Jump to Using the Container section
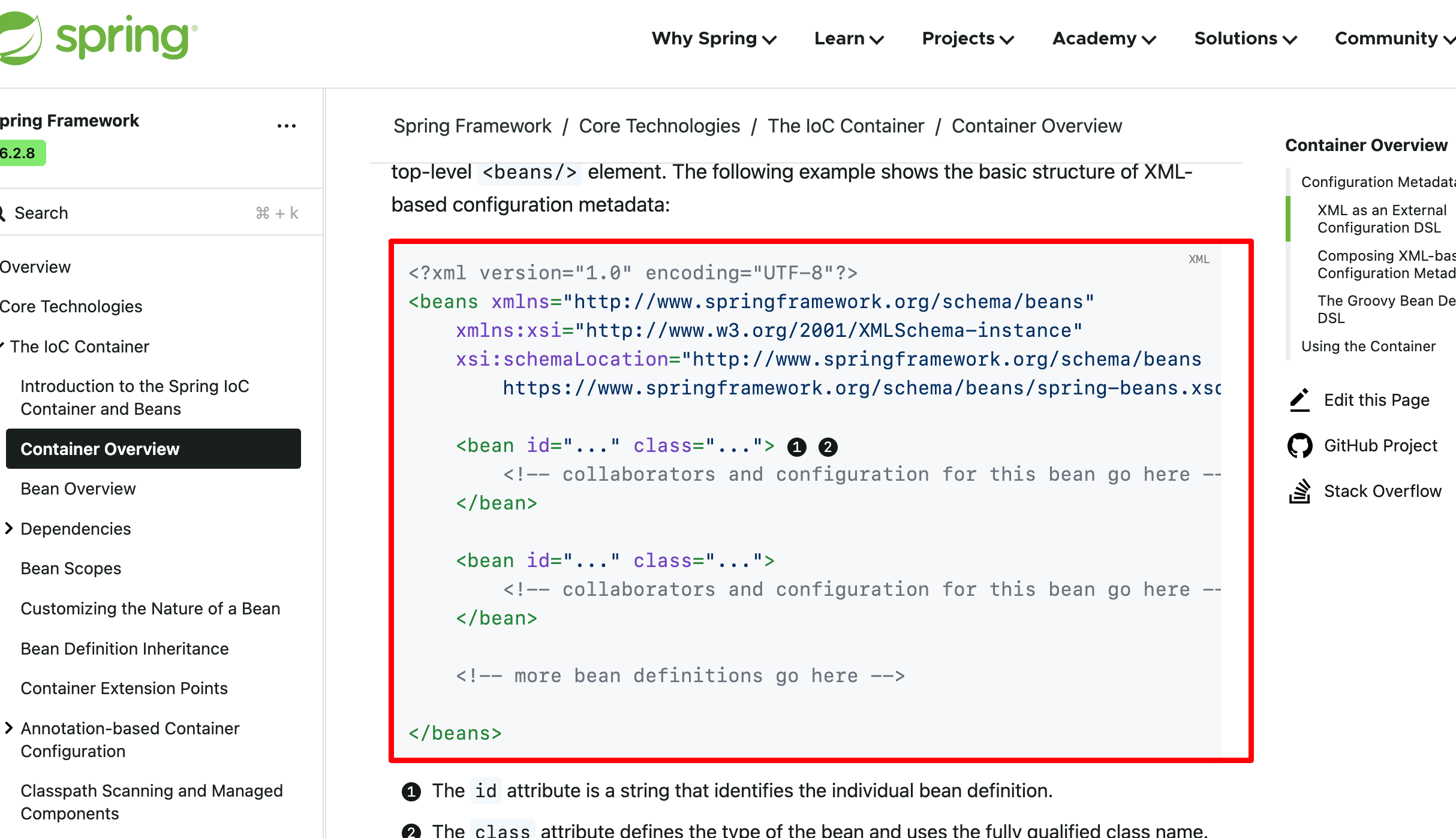The image size is (1456, 838). 1368,346
